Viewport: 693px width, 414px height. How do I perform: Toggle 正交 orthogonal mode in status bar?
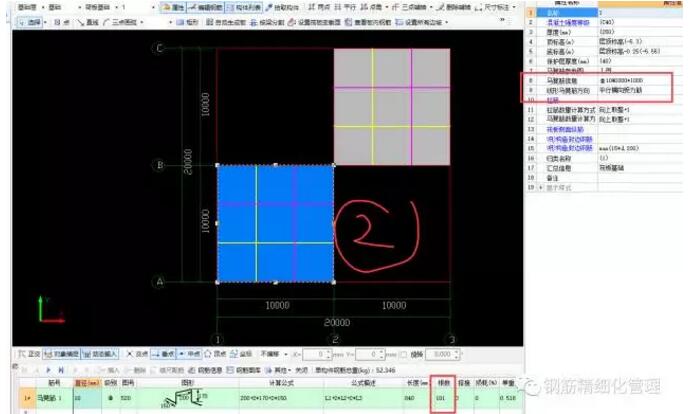coord(29,353)
